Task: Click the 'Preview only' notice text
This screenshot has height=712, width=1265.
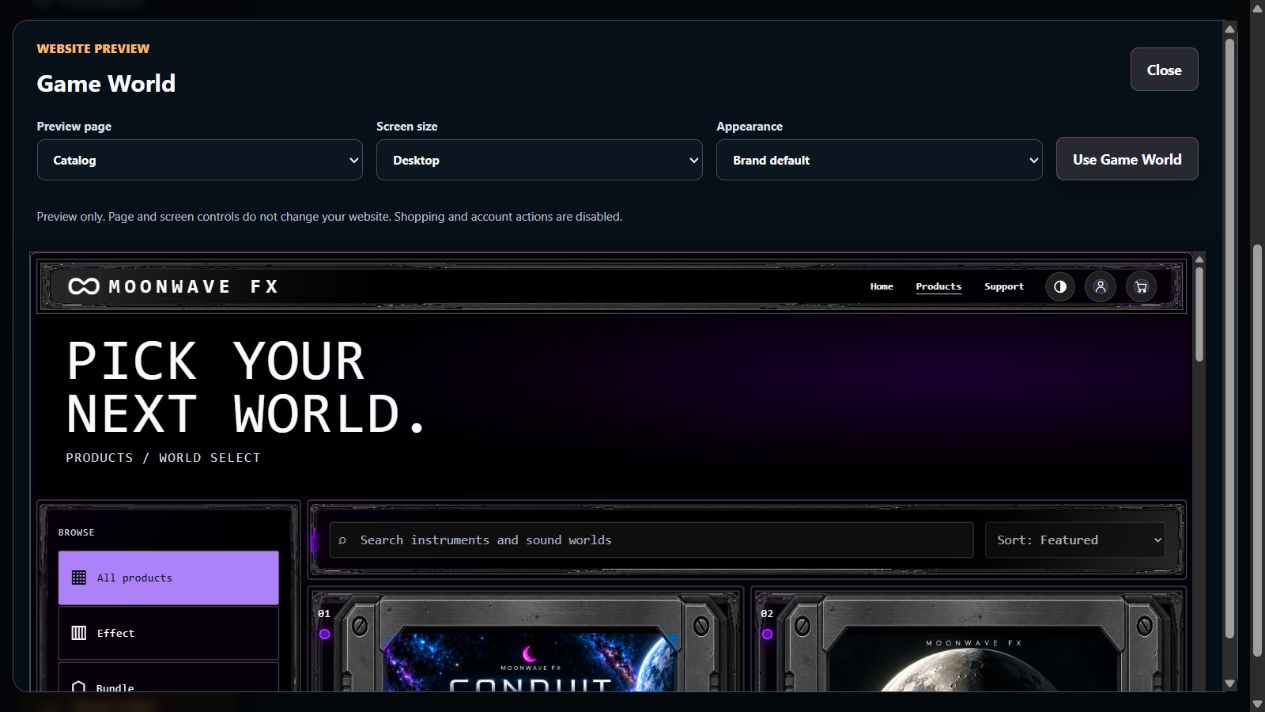Action: pyautogui.click(x=329, y=216)
